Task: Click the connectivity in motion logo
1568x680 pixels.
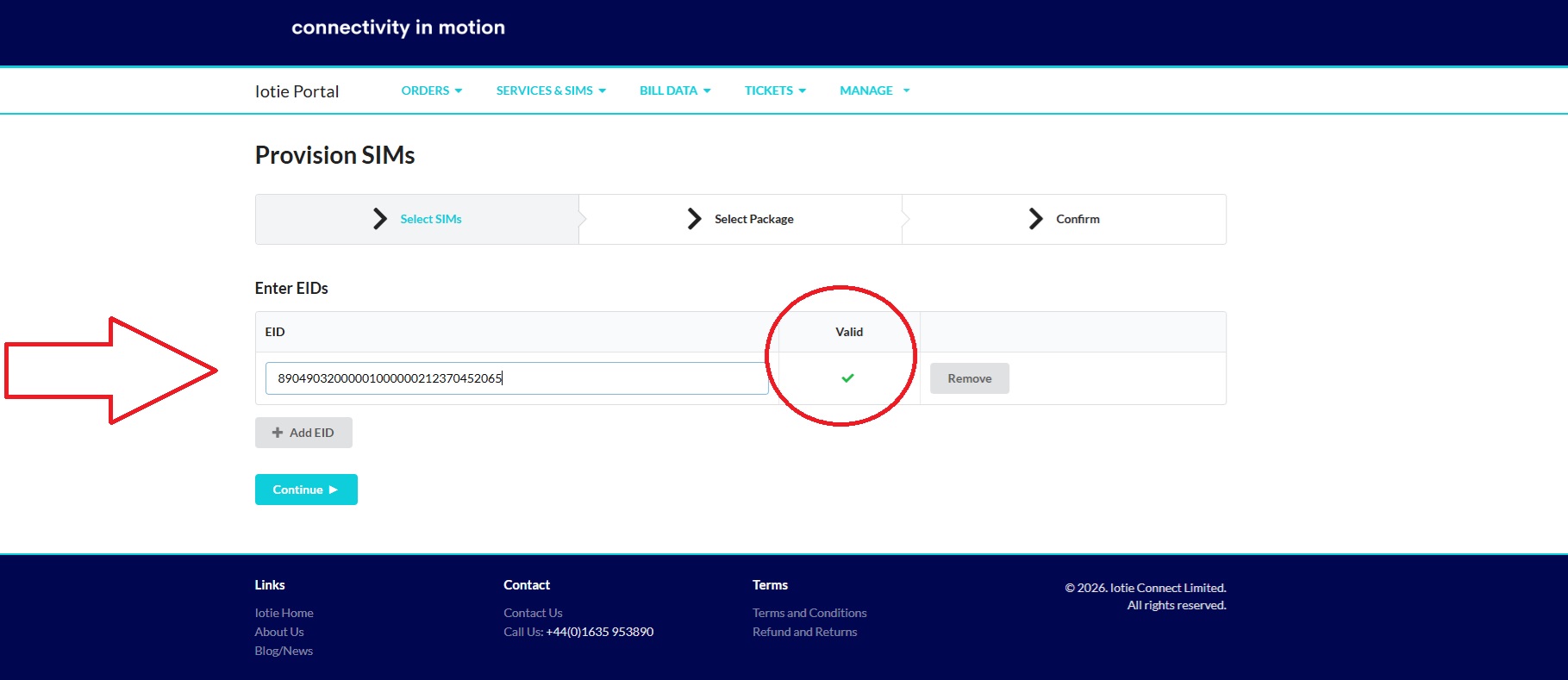Action: point(398,28)
